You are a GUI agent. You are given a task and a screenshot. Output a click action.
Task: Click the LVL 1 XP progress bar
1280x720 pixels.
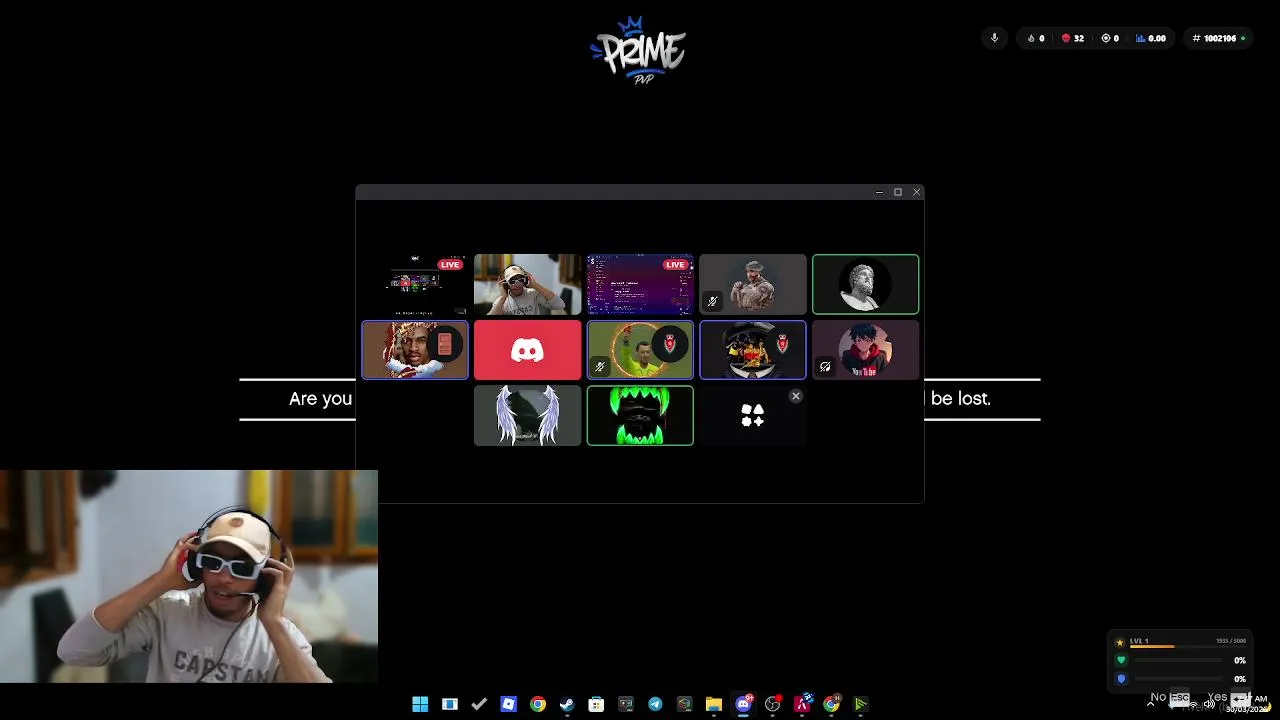click(1188, 647)
